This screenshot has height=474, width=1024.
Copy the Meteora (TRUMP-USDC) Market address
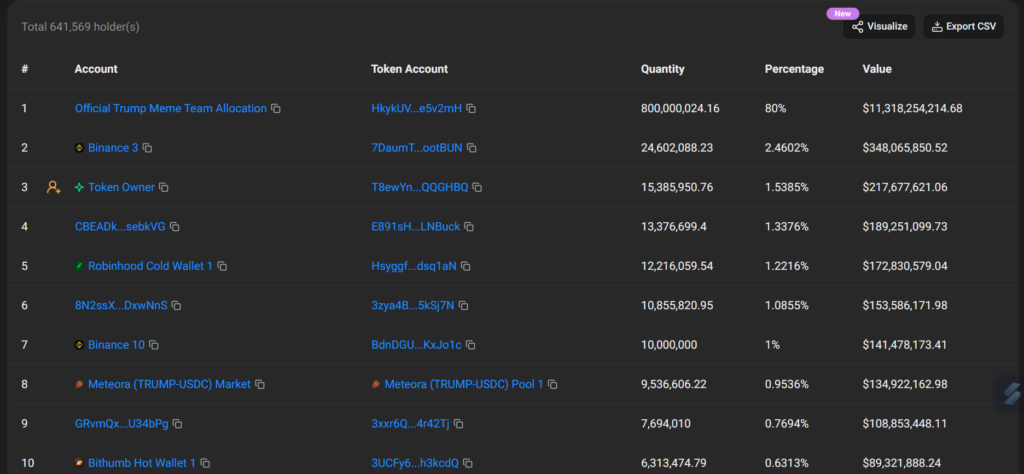[x=260, y=385]
